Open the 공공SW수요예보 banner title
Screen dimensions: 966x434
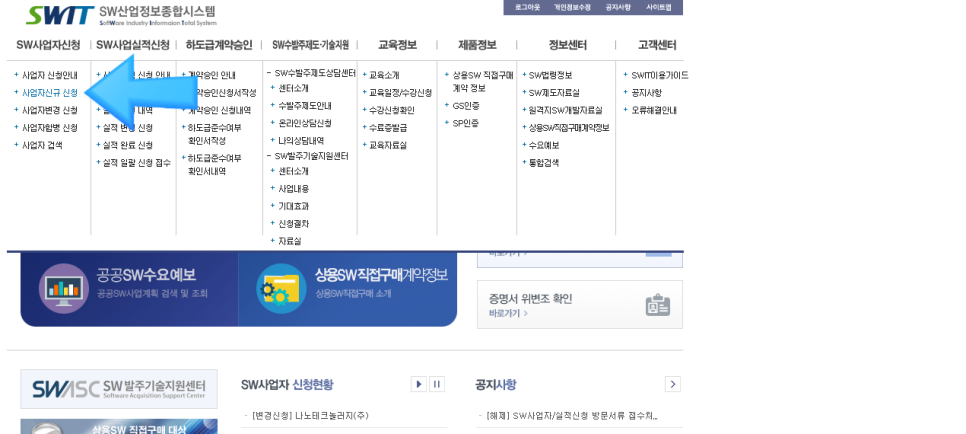146,275
